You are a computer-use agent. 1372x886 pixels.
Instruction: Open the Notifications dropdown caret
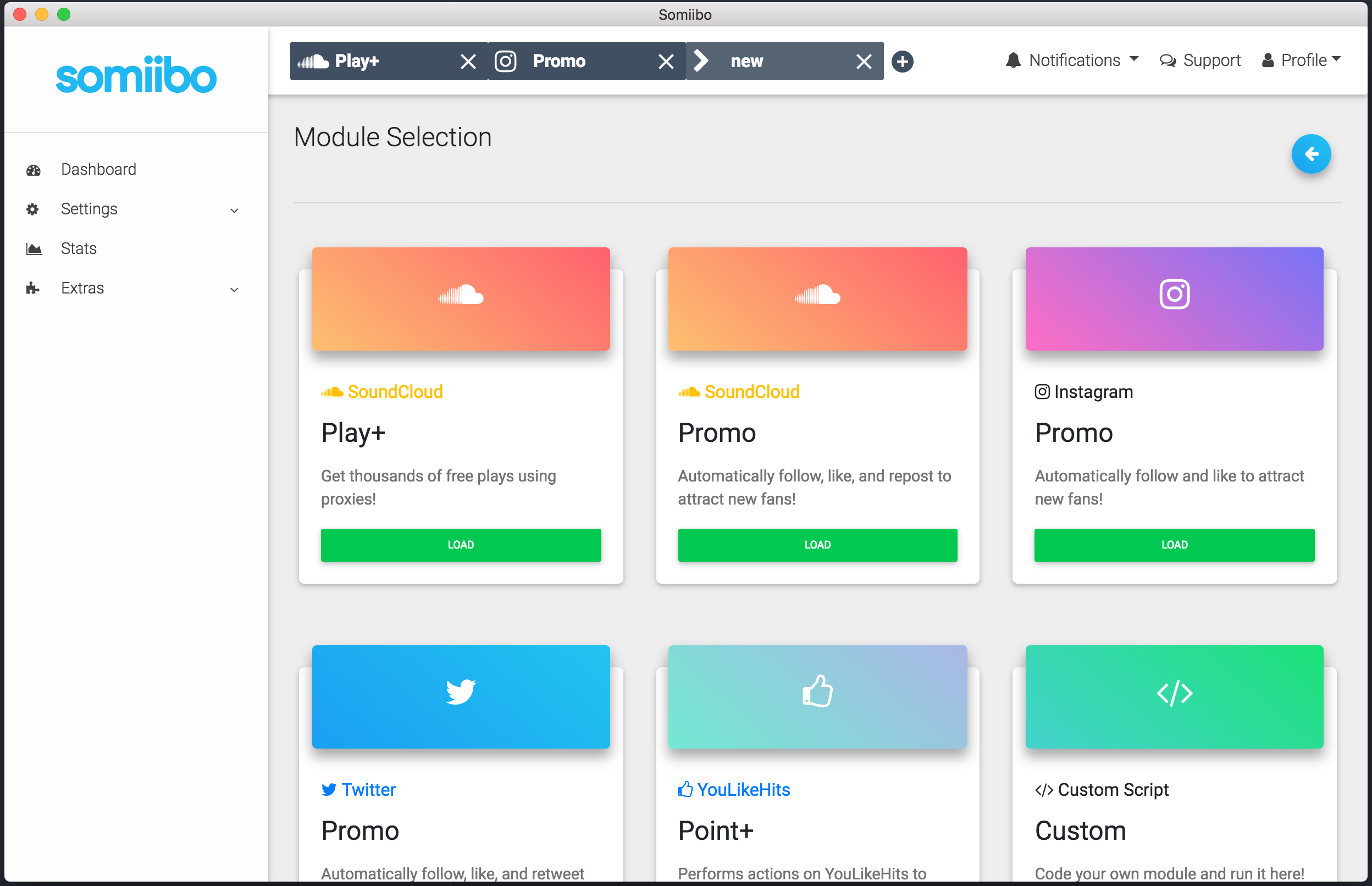pyautogui.click(x=1134, y=59)
